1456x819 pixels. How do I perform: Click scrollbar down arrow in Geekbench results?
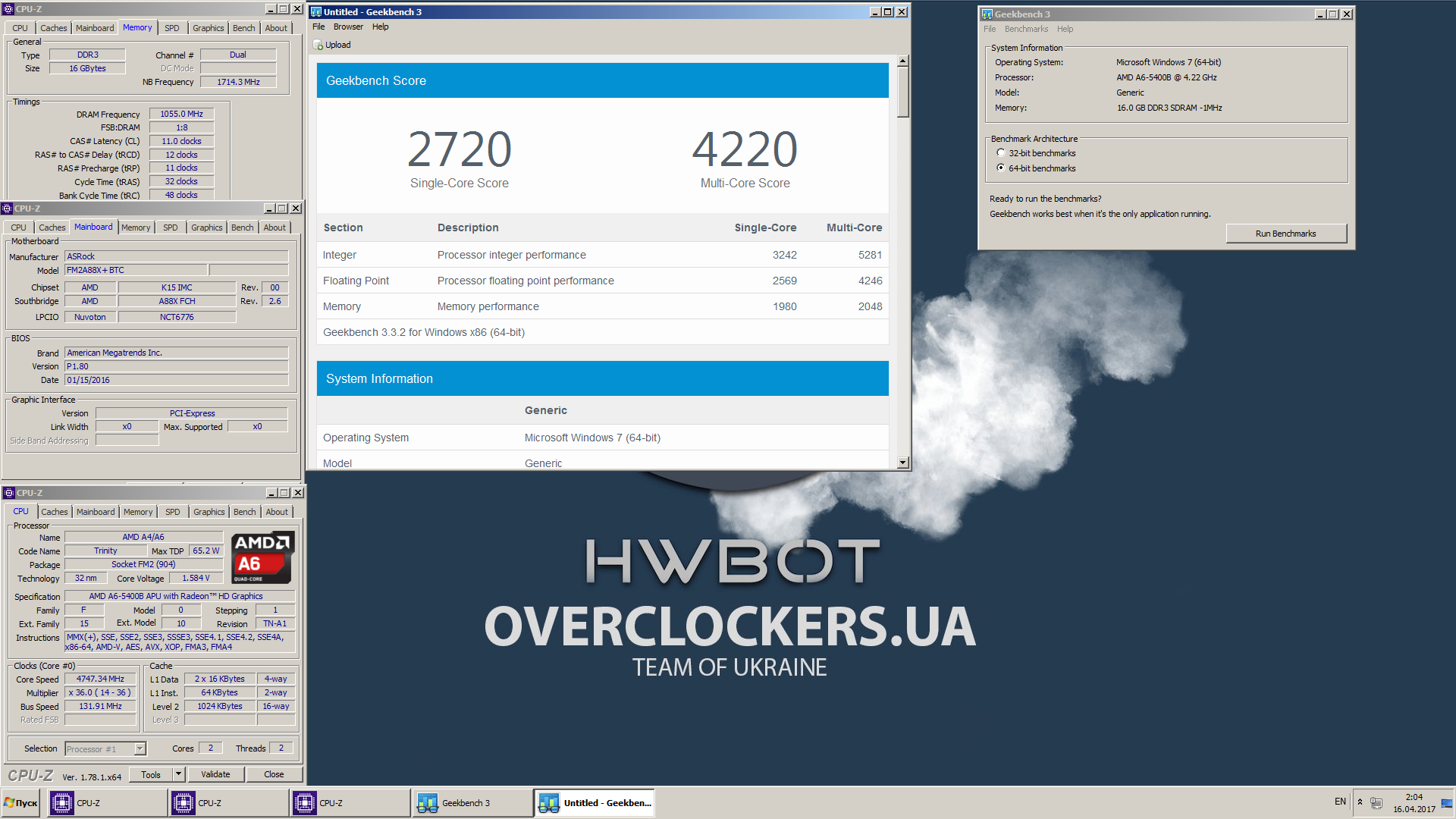coord(902,463)
